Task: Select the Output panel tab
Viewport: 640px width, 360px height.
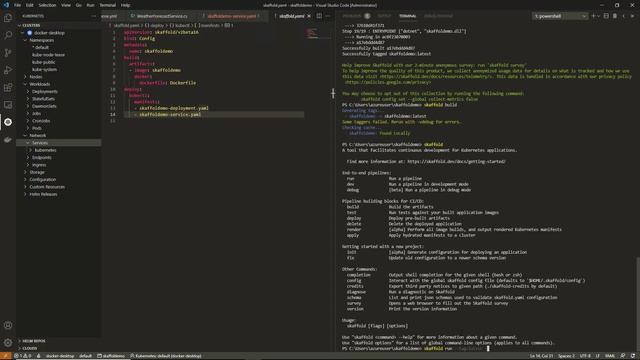Action: 384,16
